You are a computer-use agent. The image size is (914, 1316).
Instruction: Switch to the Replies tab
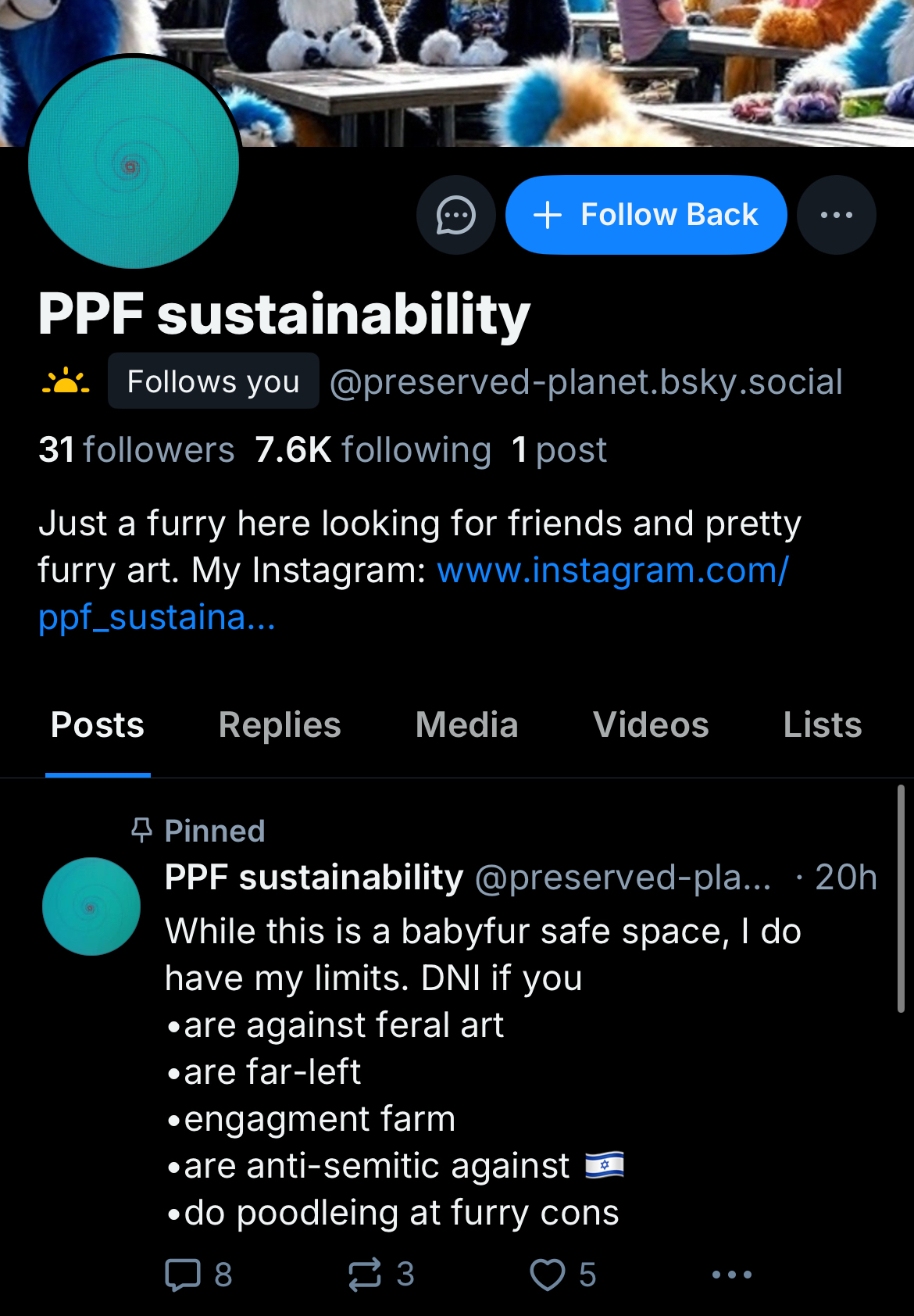tap(280, 725)
